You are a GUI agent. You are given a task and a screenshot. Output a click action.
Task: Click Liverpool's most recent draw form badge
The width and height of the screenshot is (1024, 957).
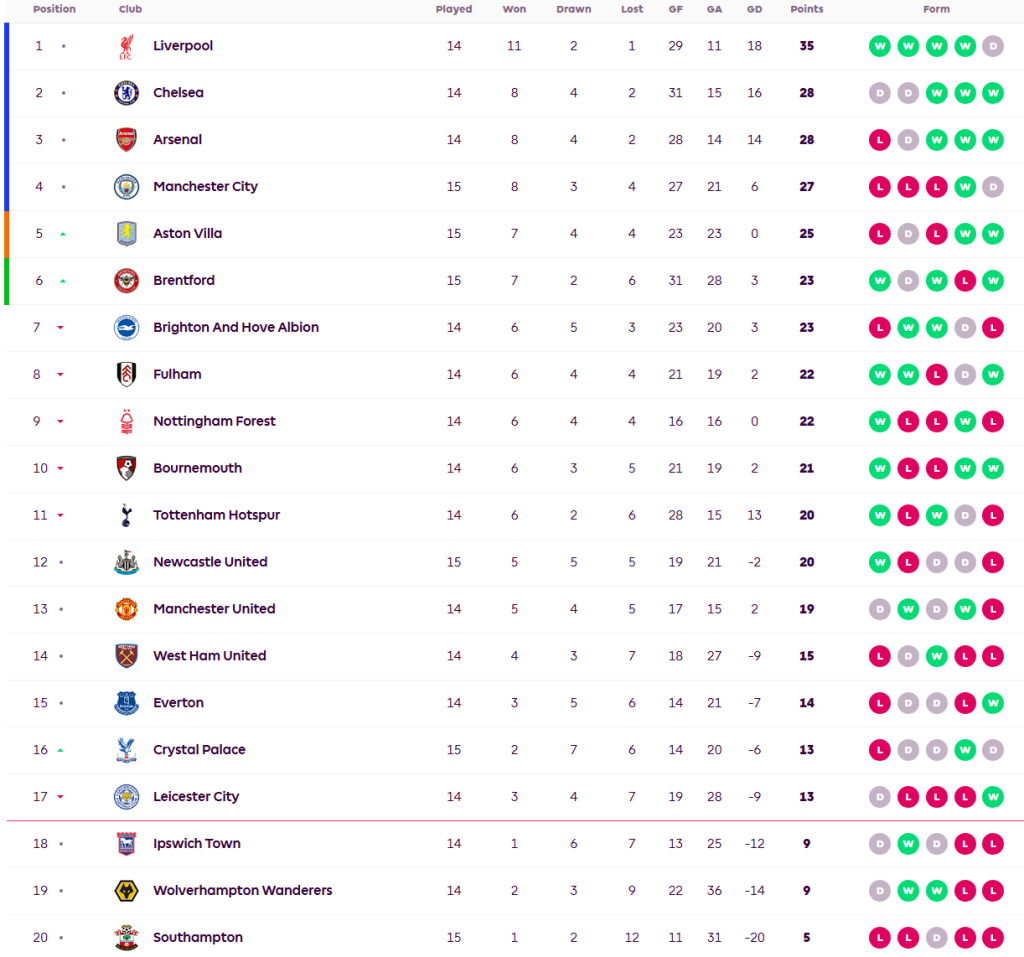click(993, 46)
